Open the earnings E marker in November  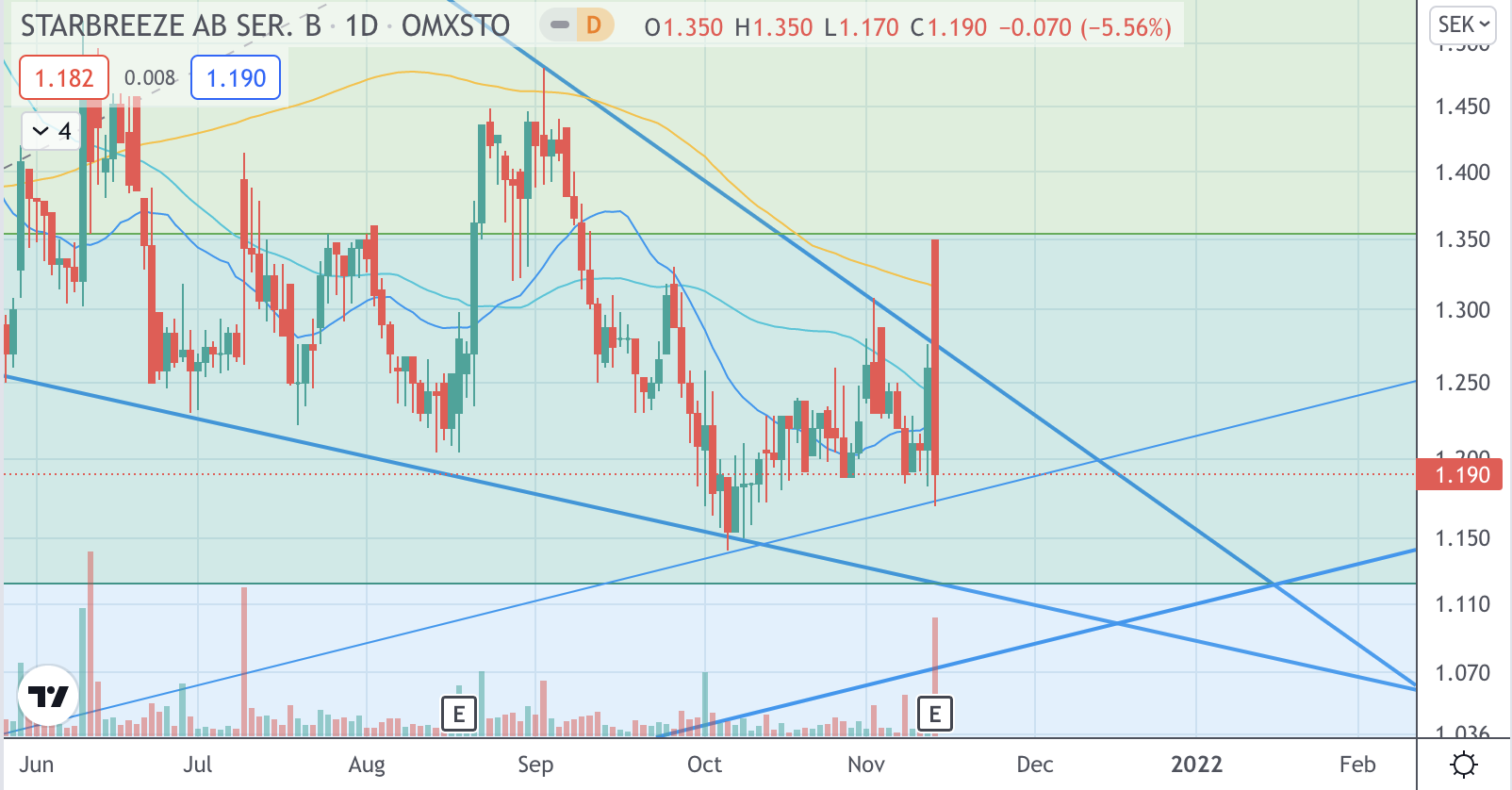pyautogui.click(x=935, y=715)
